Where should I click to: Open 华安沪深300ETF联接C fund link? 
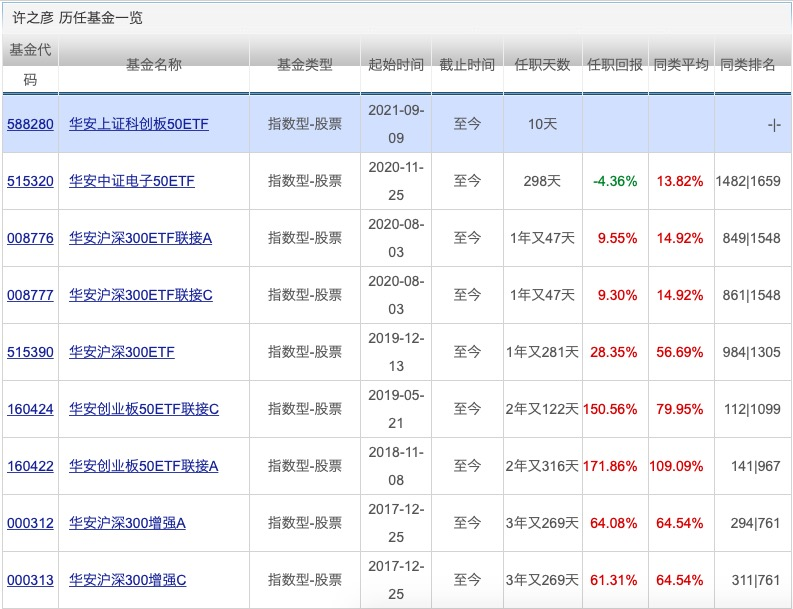141,295
